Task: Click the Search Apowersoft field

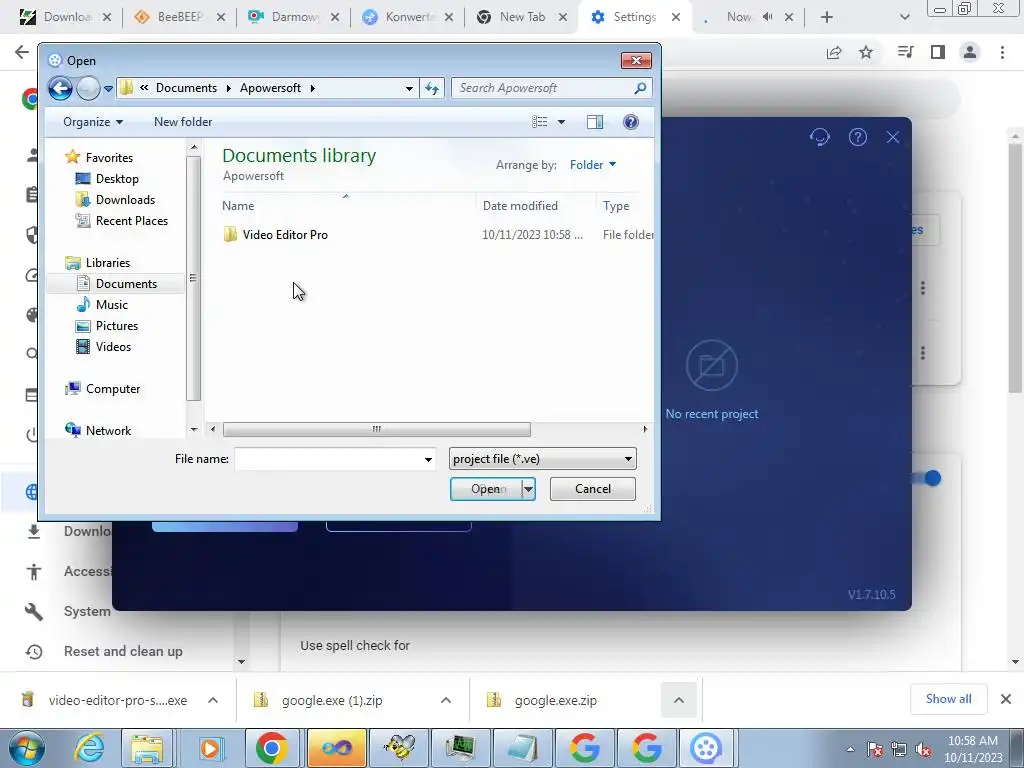Action: pyautogui.click(x=542, y=88)
